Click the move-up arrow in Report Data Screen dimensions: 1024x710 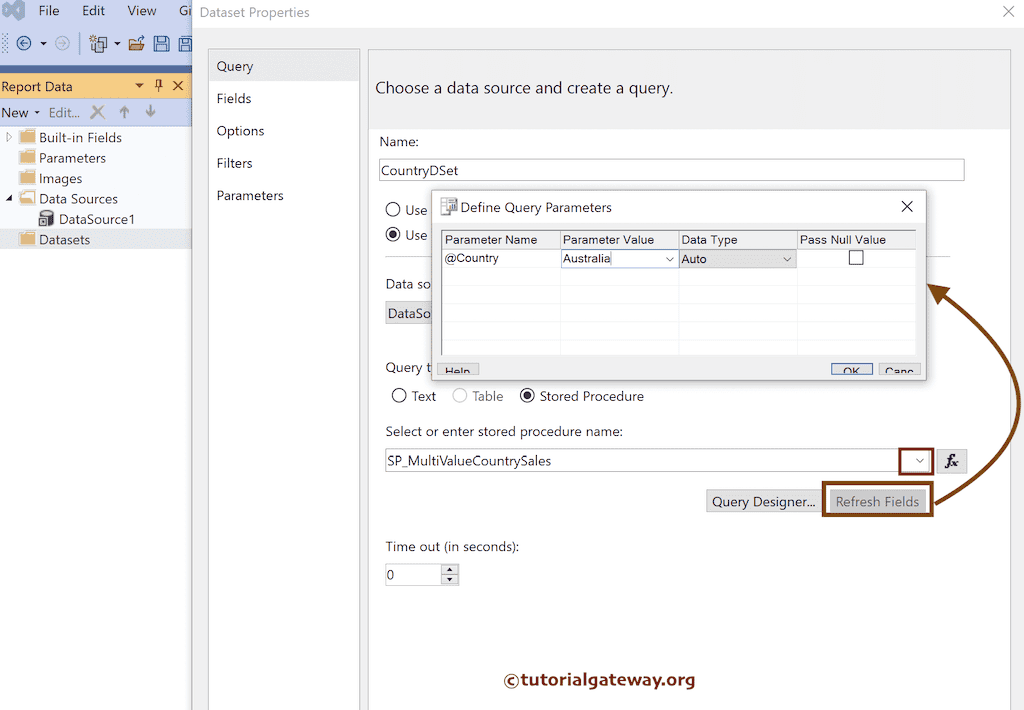[x=124, y=112]
